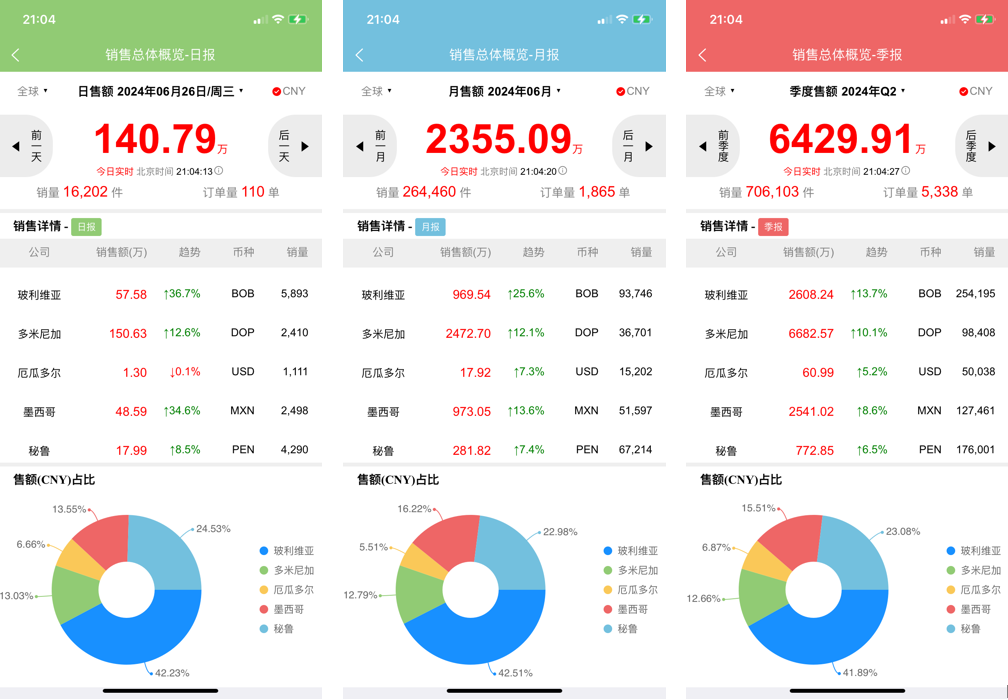Viewport: 1008px width, 700px height.
Task: Tap quarterly total sales figure 6429.91万
Action: pyautogui.click(x=847, y=139)
